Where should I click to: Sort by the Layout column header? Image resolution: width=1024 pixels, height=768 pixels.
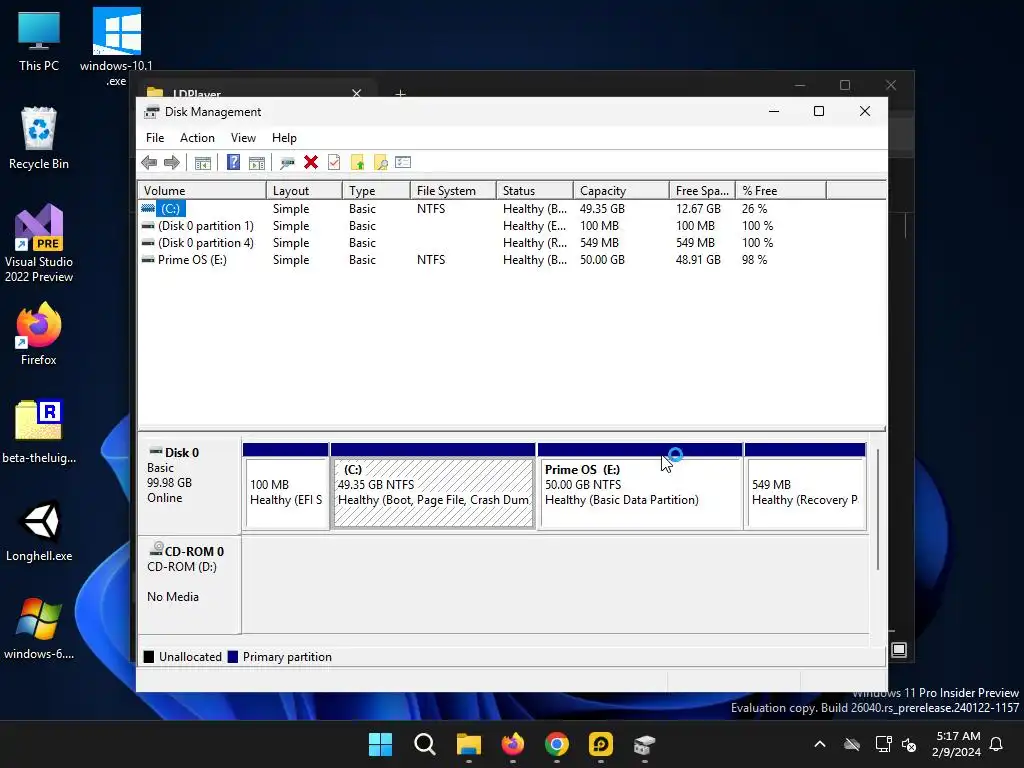pos(304,191)
